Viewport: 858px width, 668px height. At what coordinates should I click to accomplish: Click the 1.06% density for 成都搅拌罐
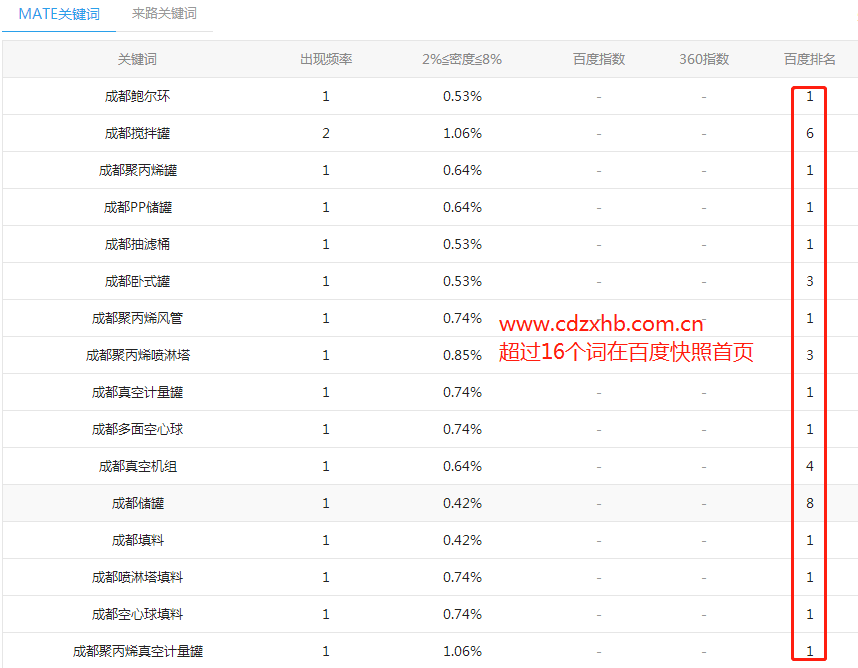tap(462, 134)
